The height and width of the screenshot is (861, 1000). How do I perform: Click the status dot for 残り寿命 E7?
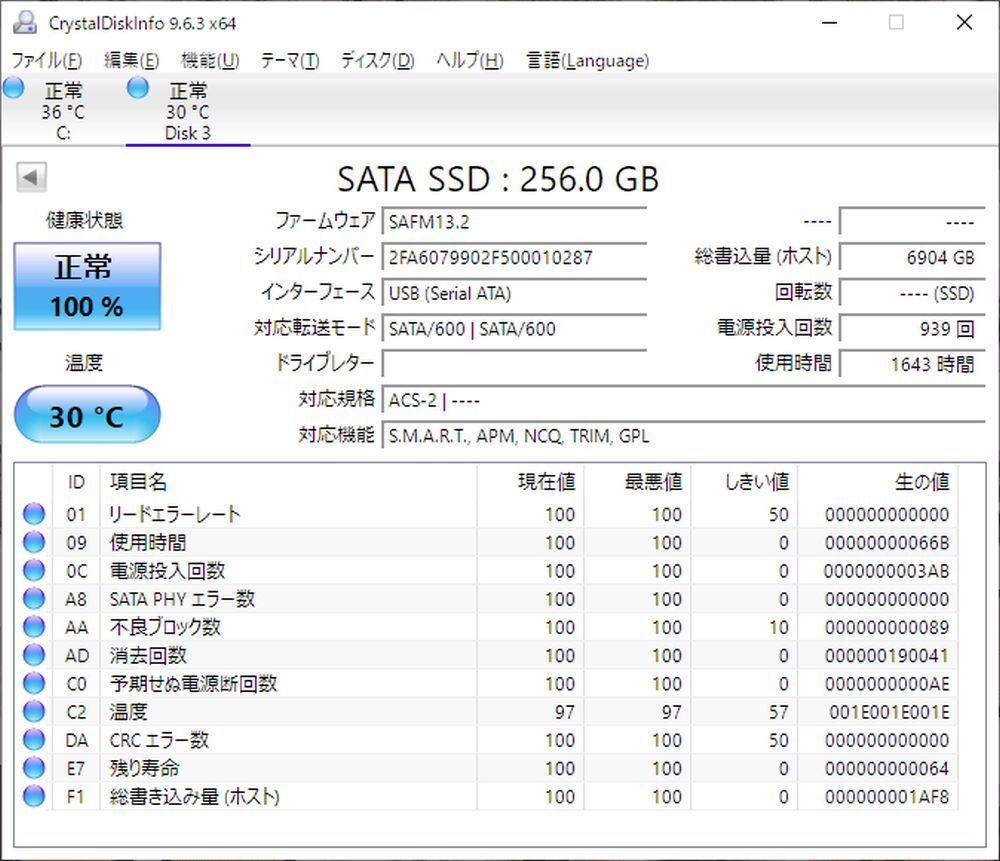pyautogui.click(x=31, y=769)
